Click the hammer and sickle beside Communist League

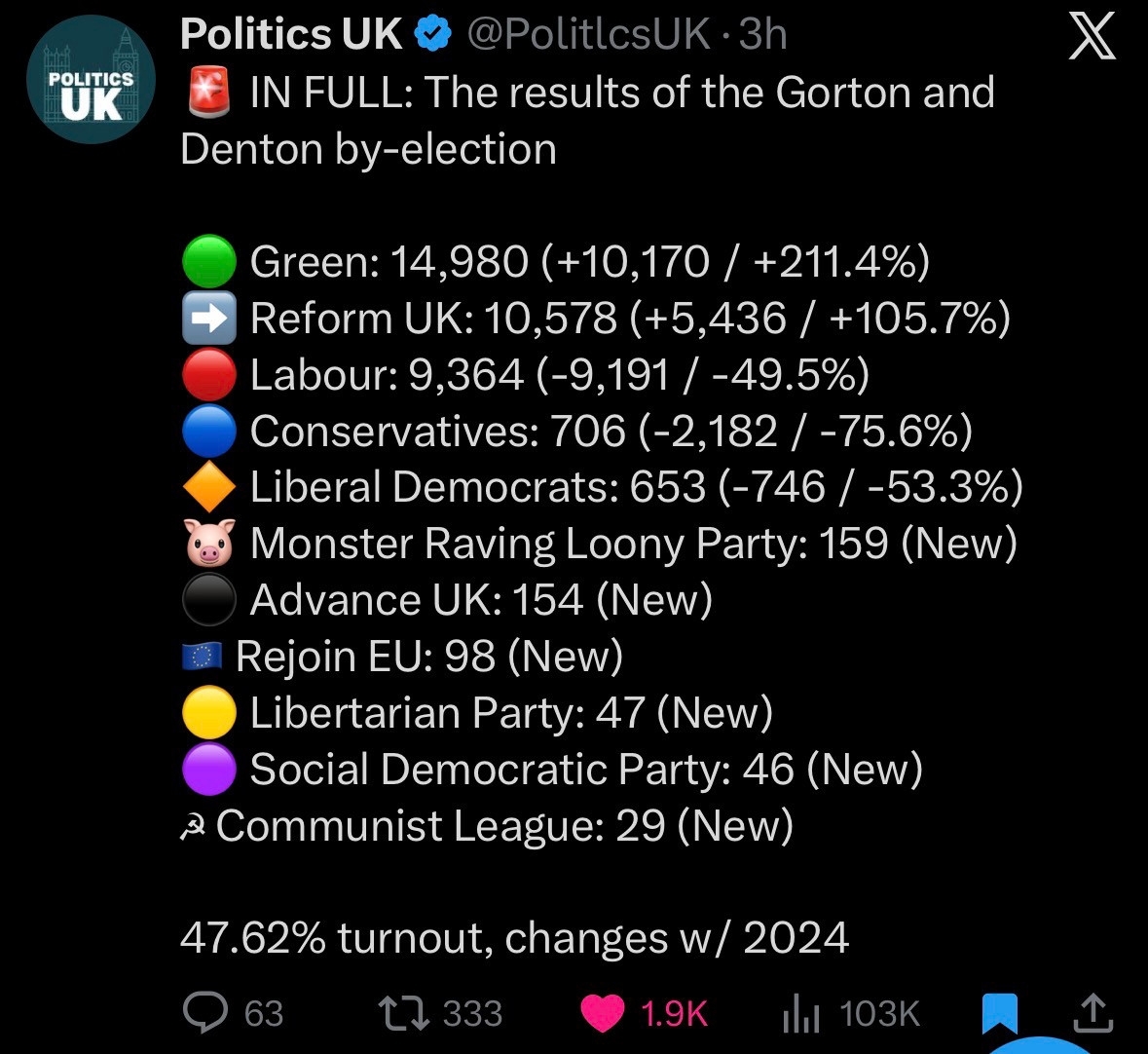[195, 828]
